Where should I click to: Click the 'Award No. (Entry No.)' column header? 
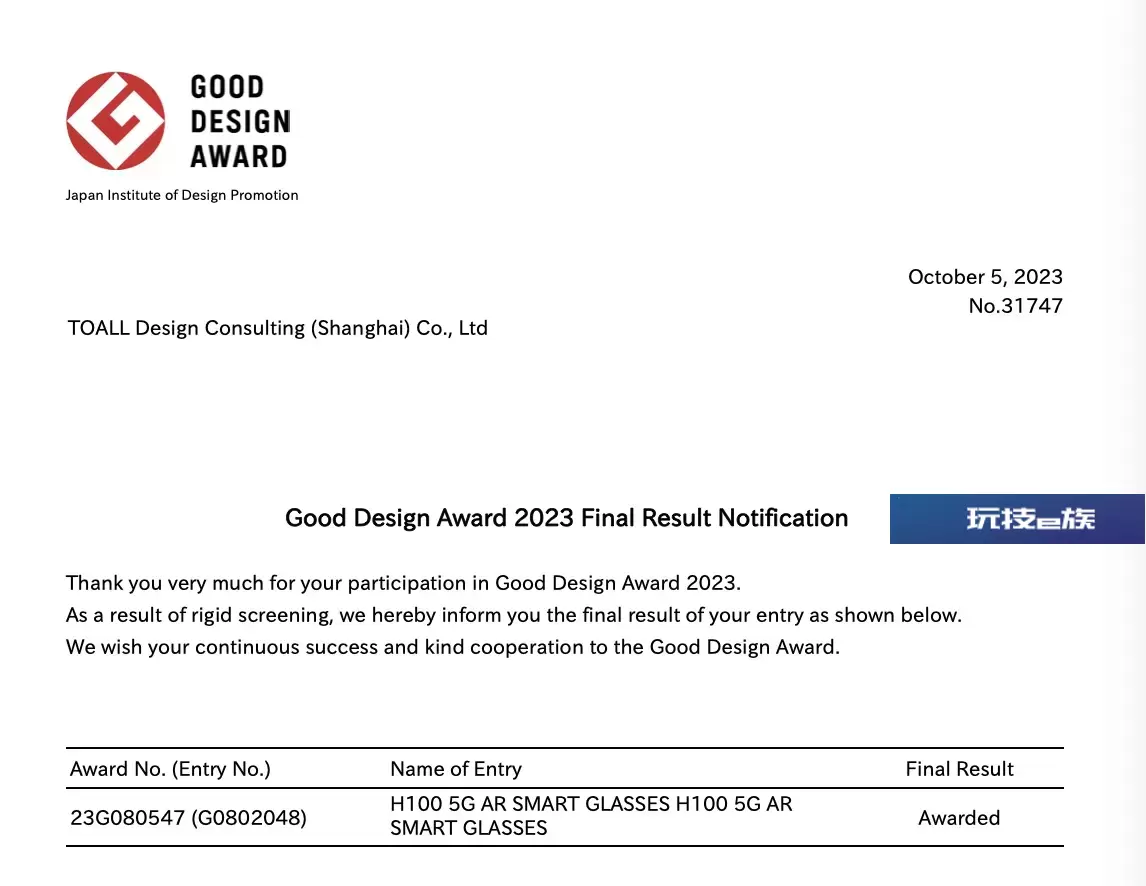click(170, 769)
